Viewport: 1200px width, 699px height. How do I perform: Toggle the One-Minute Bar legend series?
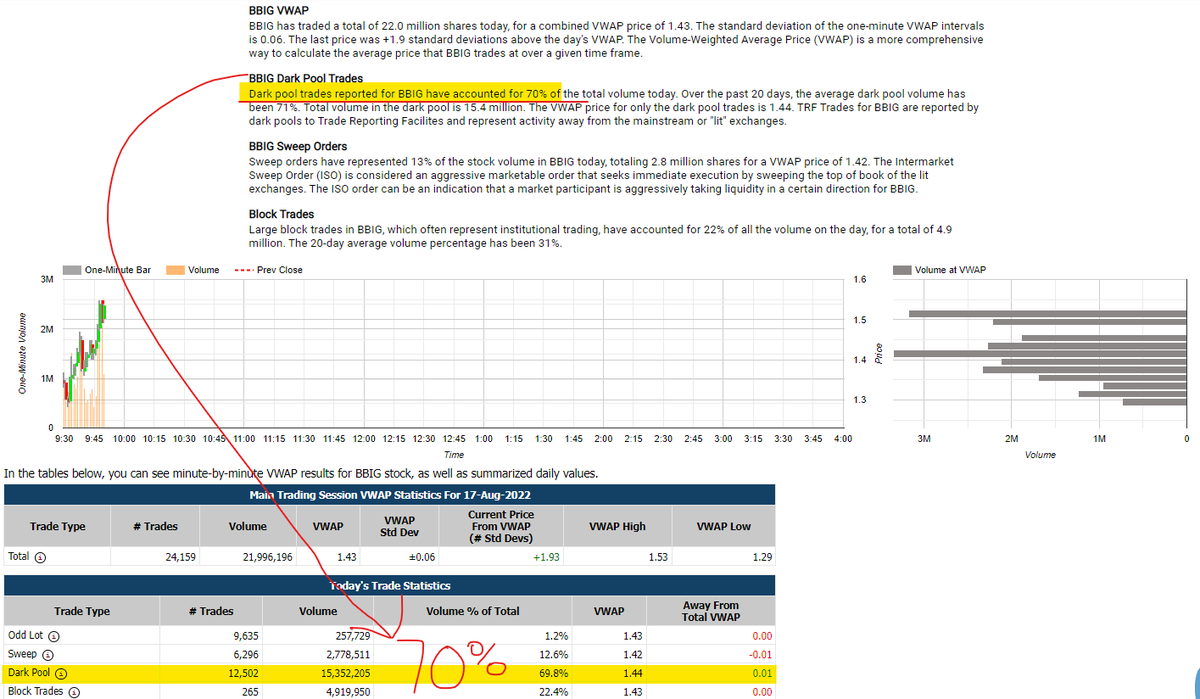[108, 270]
